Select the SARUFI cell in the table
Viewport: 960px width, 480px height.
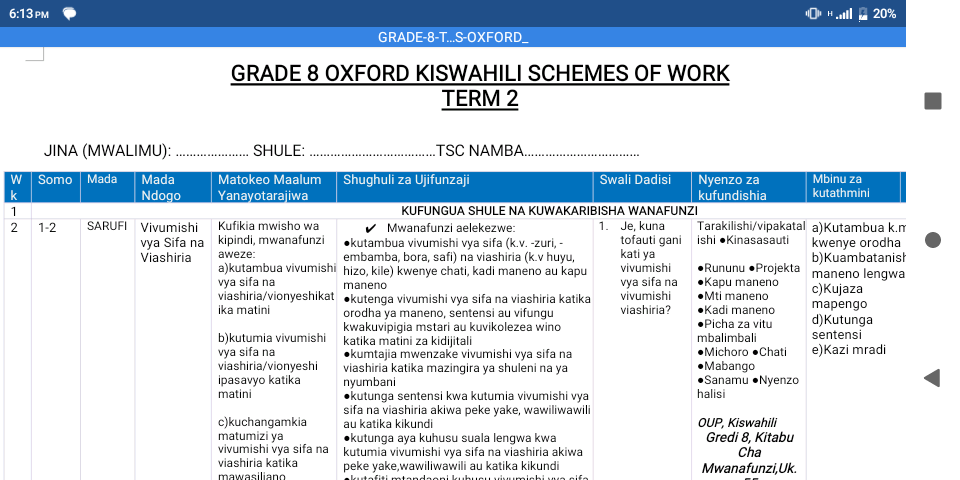(106, 227)
